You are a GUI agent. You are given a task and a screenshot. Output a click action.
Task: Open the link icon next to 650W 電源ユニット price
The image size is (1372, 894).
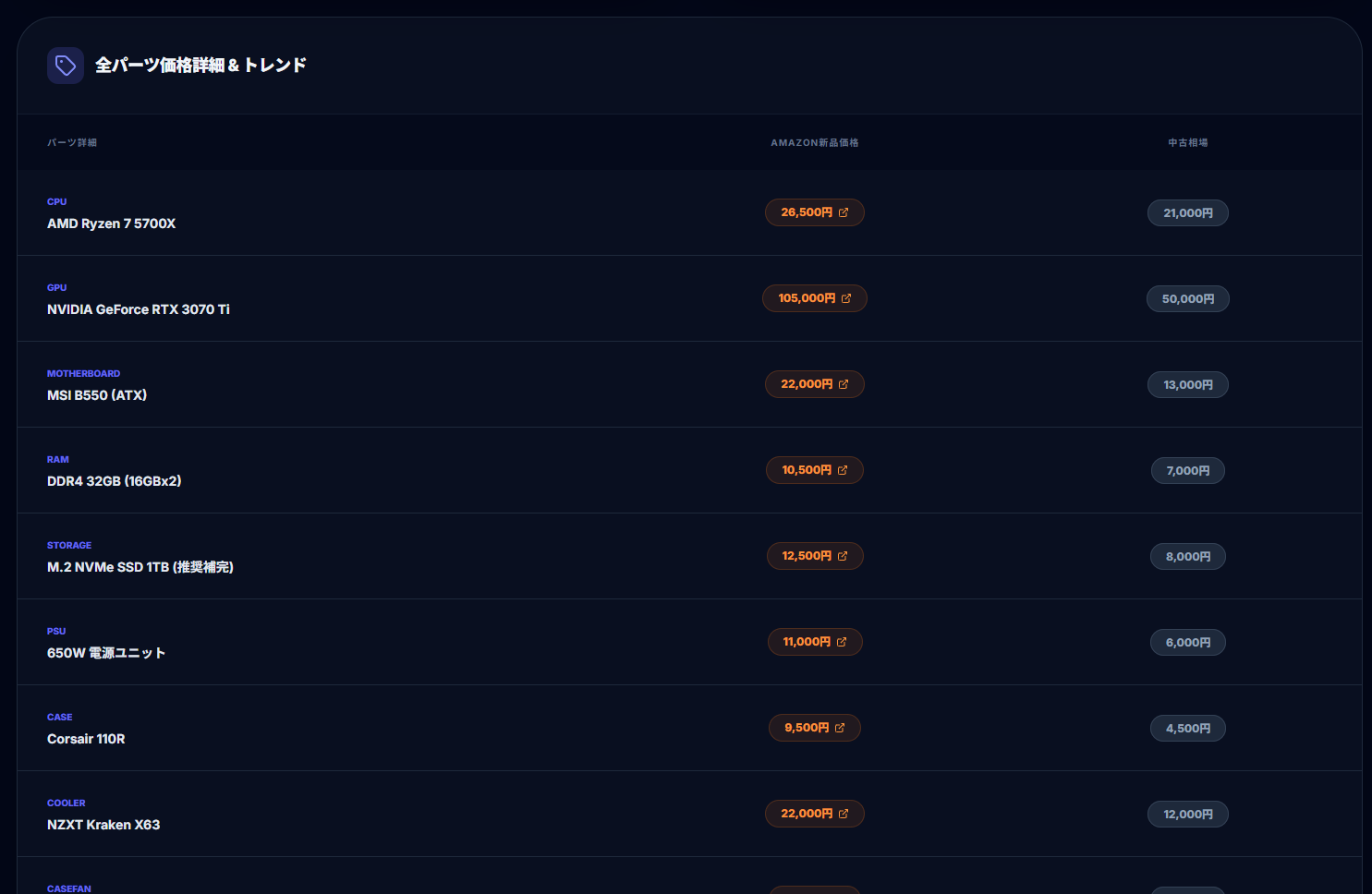pyautogui.click(x=840, y=642)
